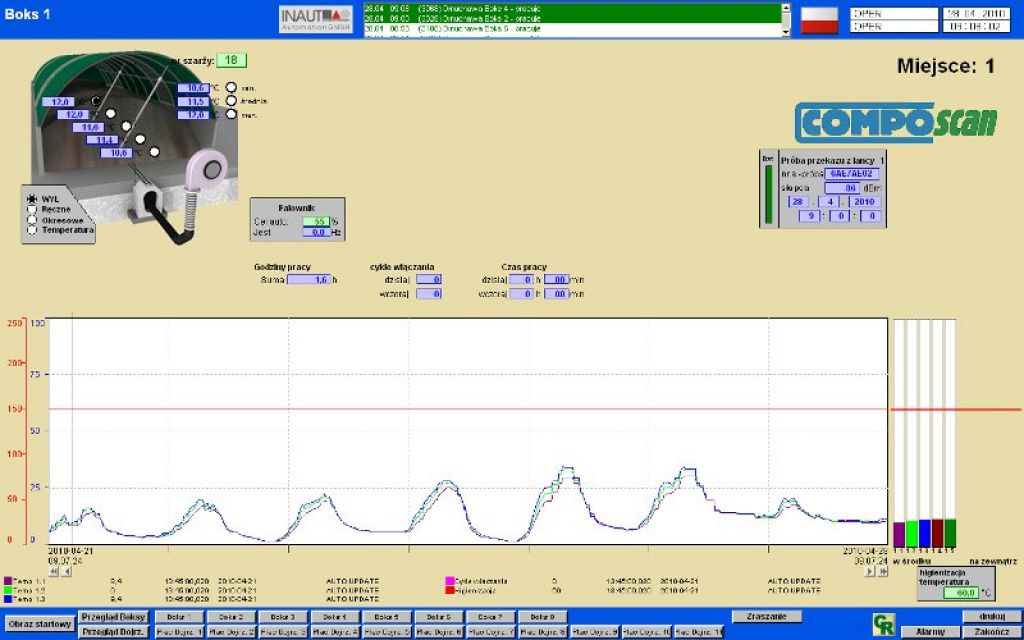Click the INAUT Automation logo
Screen dimensions: 1024x640
316,19
